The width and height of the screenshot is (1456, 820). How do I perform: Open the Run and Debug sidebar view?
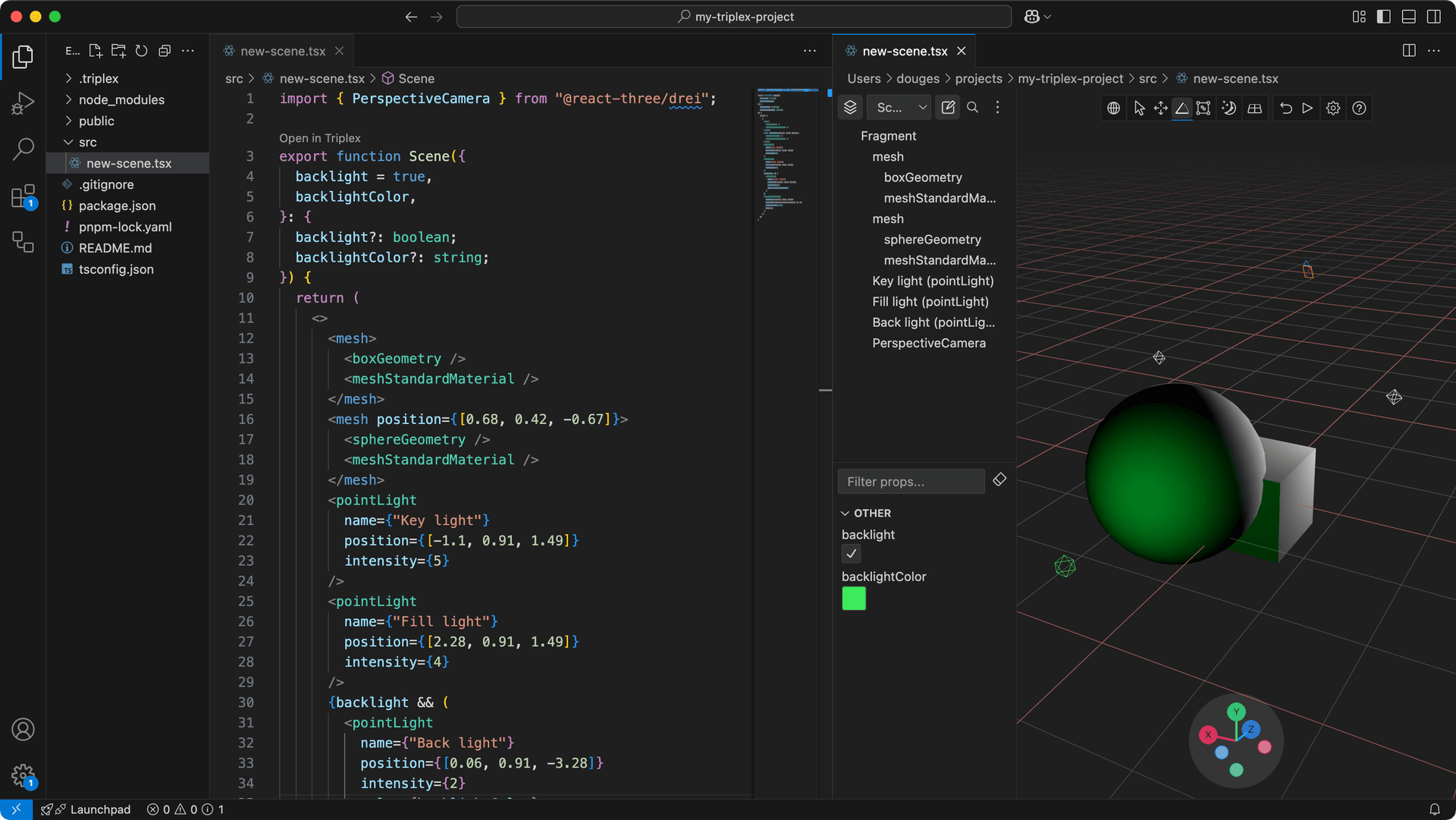23,102
